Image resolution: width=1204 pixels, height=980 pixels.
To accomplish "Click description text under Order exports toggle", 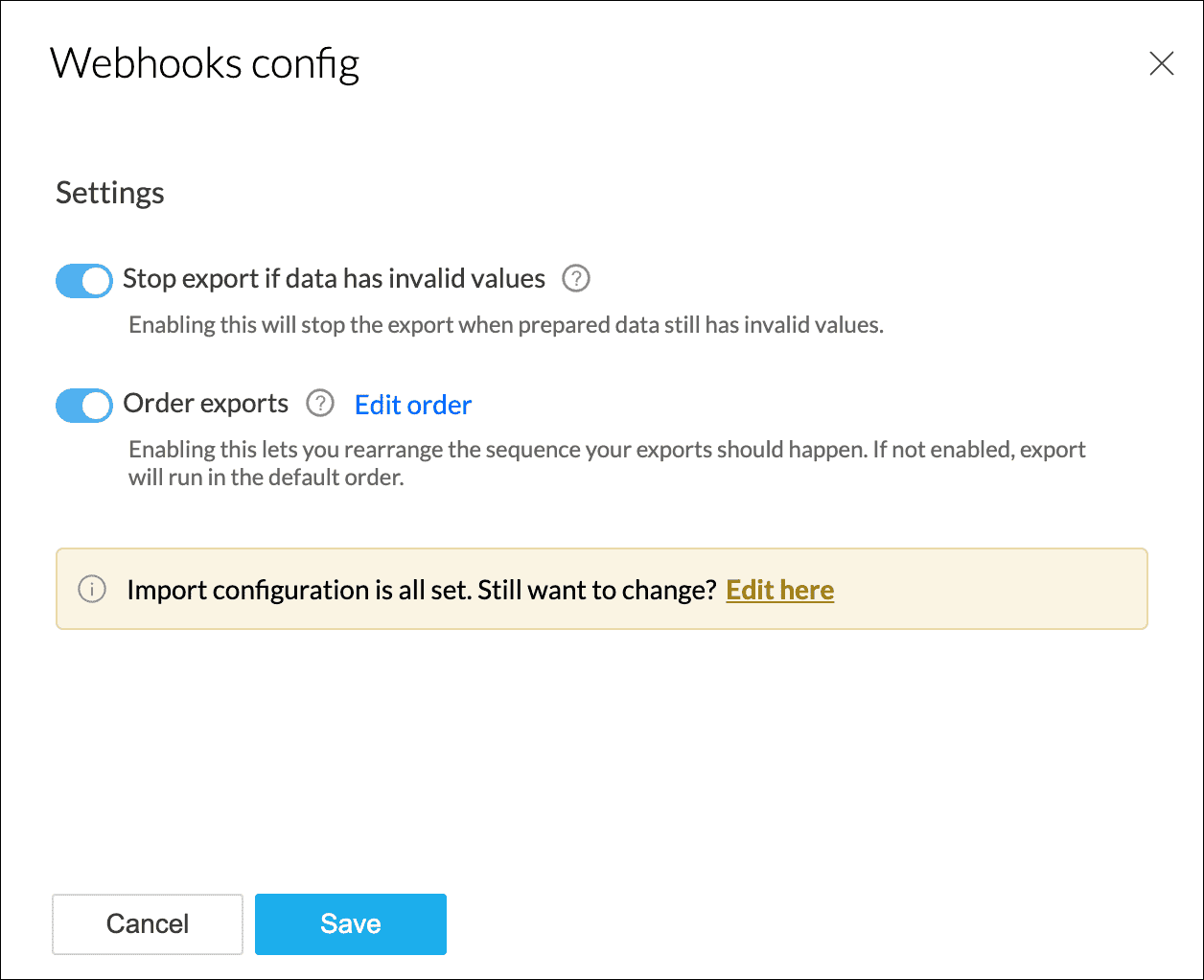I will pos(607,450).
